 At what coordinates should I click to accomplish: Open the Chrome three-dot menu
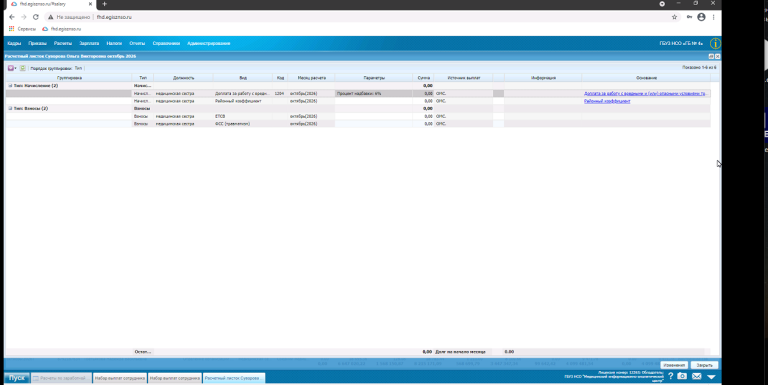coord(714,17)
